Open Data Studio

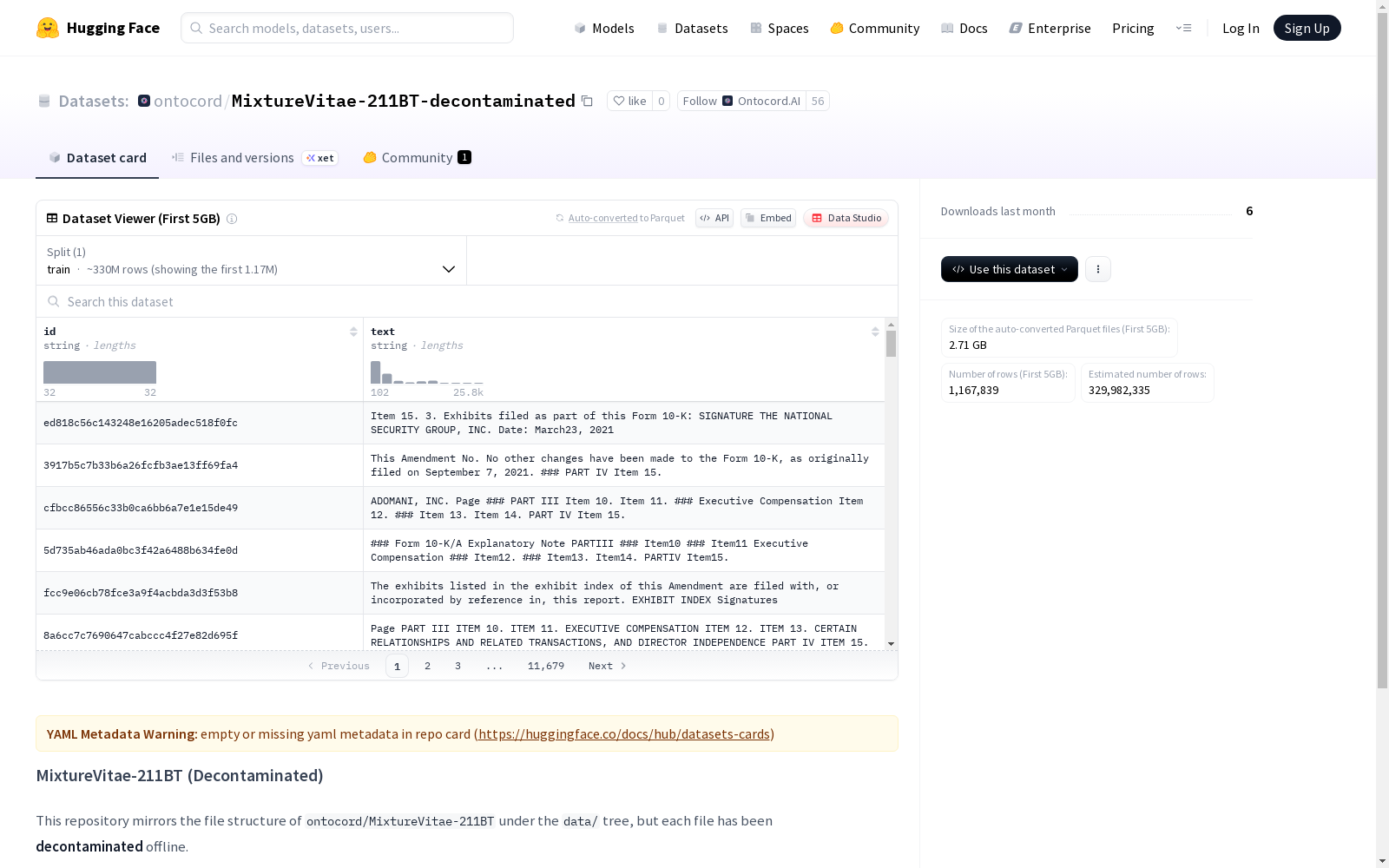click(x=846, y=218)
